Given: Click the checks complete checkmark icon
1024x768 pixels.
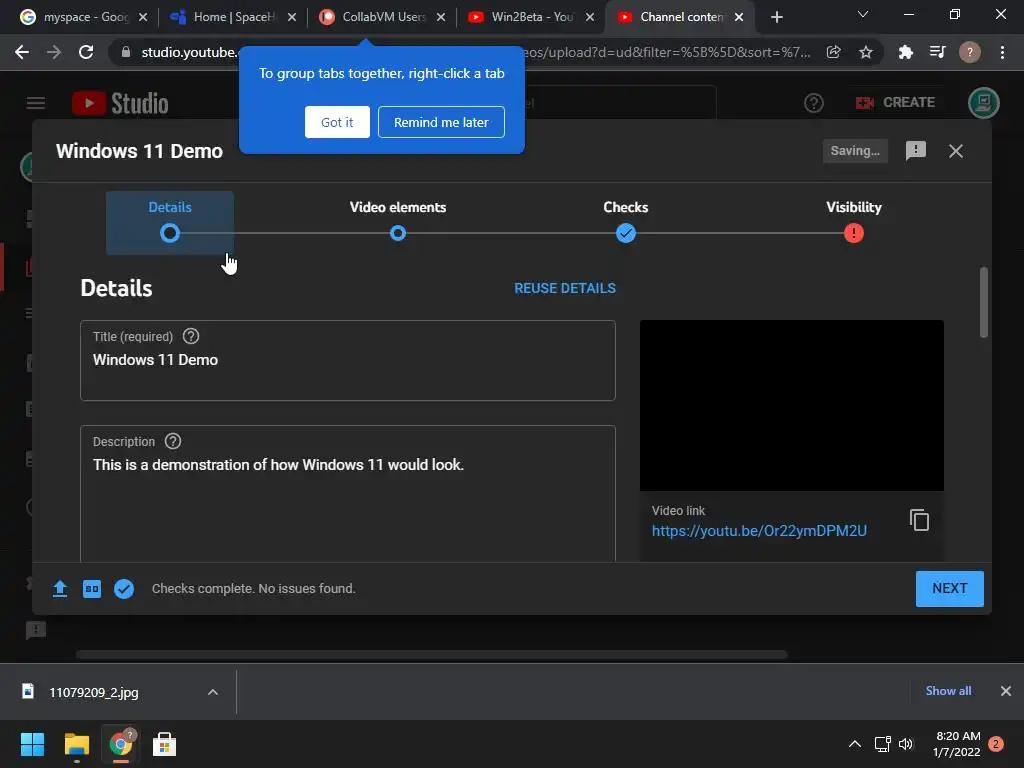Looking at the screenshot, I should pos(124,588).
